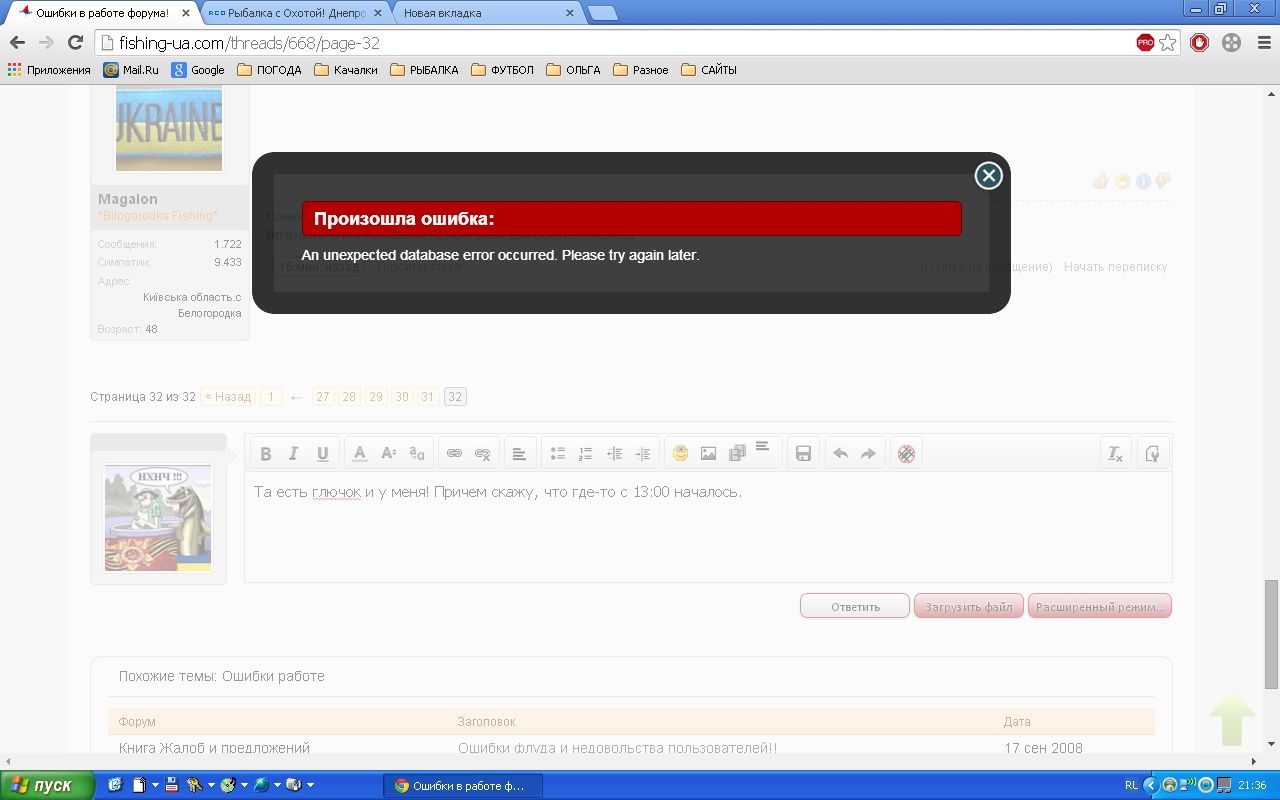Open the font size dropdown
This screenshot has width=1280, height=800.
point(388,454)
